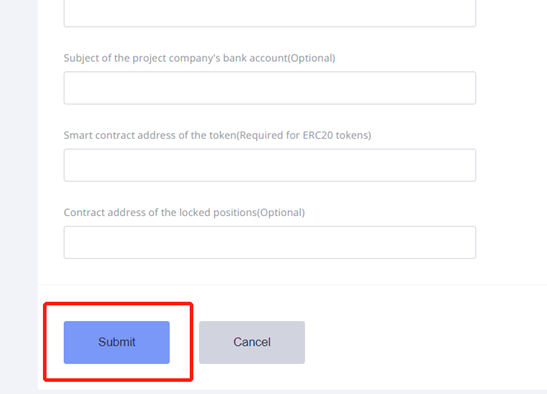Click the "(Optional)" text beside the bank account label
The width and height of the screenshot is (547, 394).
point(312,58)
